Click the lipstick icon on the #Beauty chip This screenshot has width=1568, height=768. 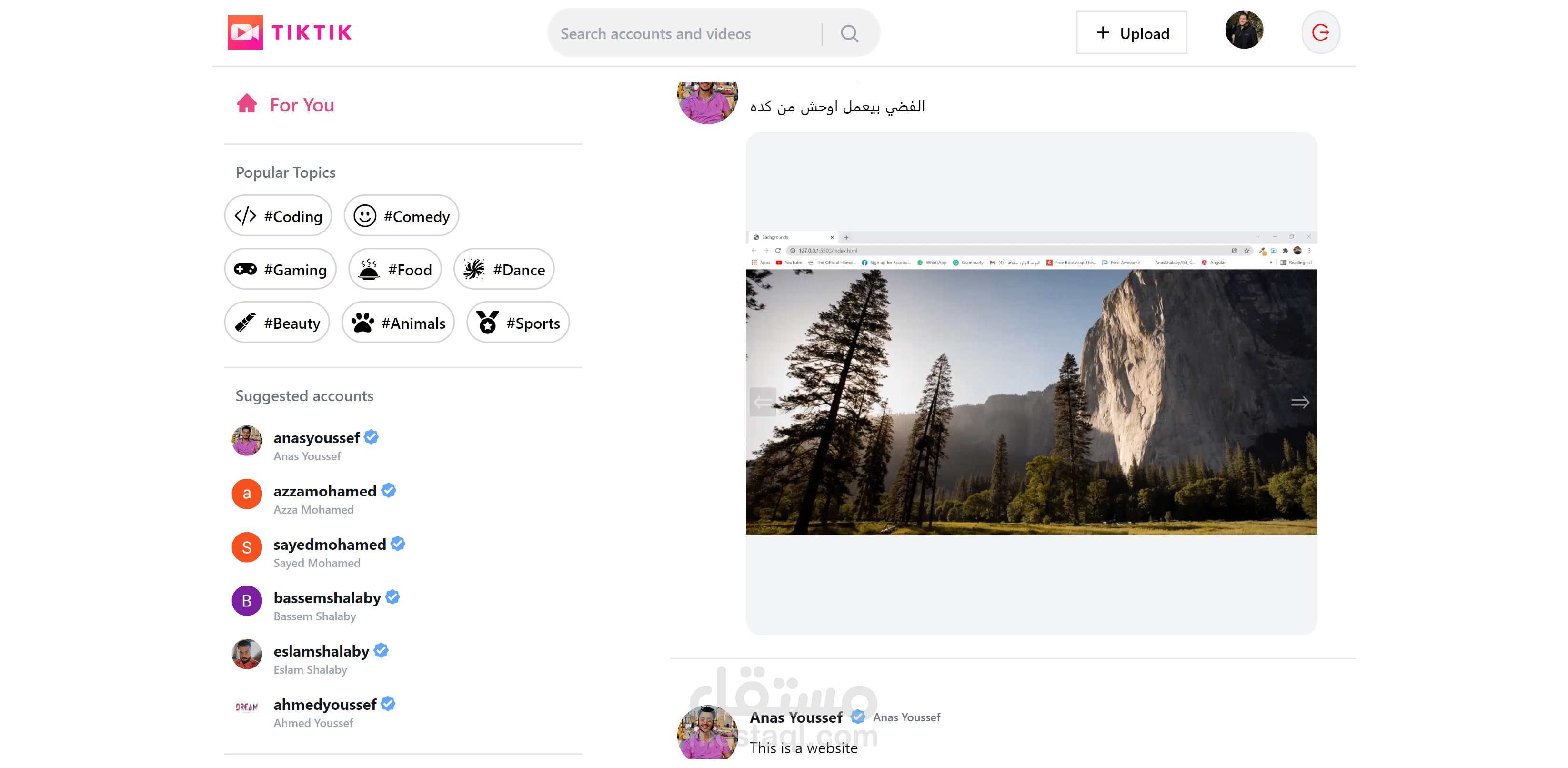[x=245, y=322]
